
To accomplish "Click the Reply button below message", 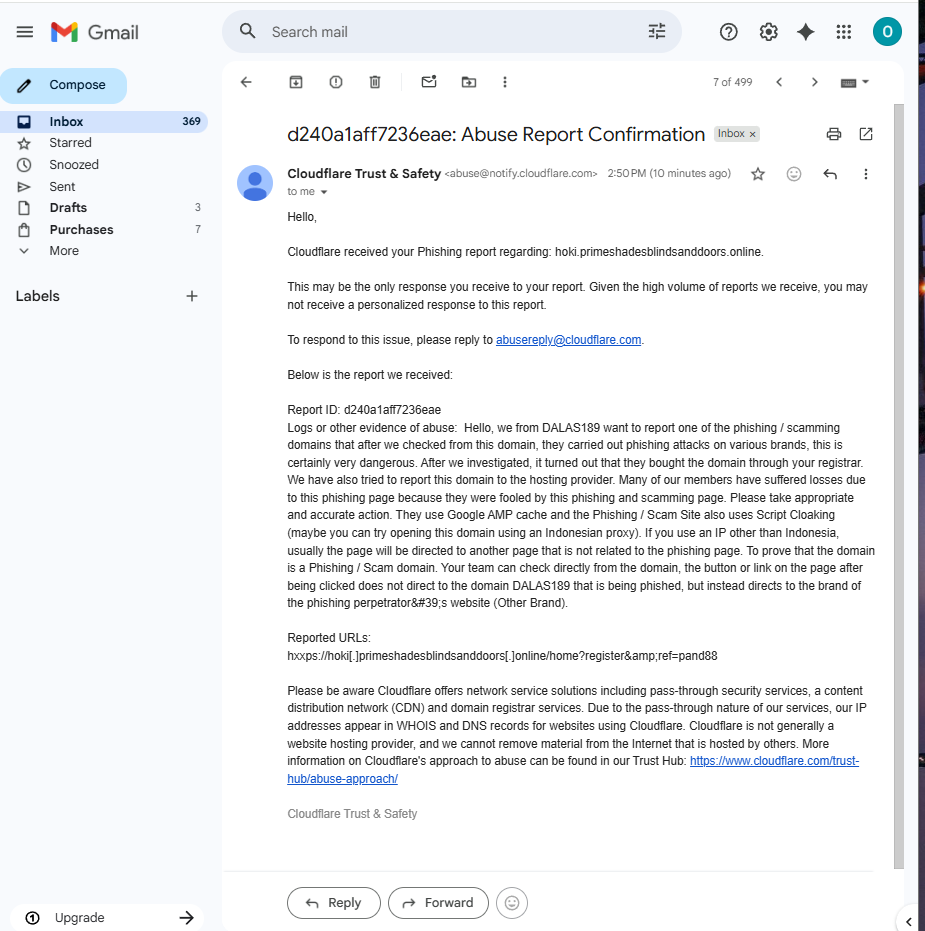I will point(334,902).
